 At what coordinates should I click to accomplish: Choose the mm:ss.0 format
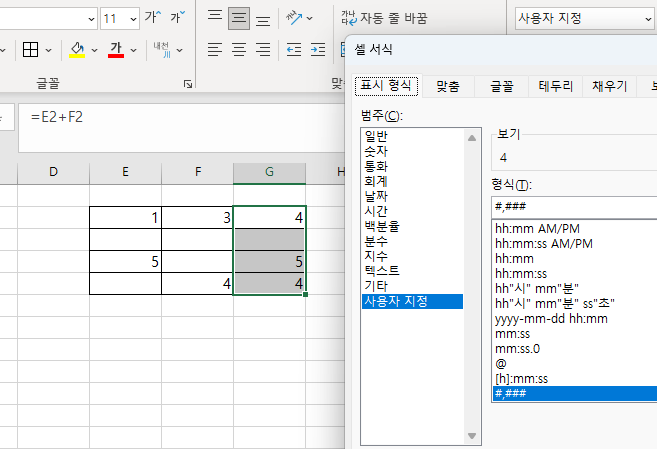[575, 349]
